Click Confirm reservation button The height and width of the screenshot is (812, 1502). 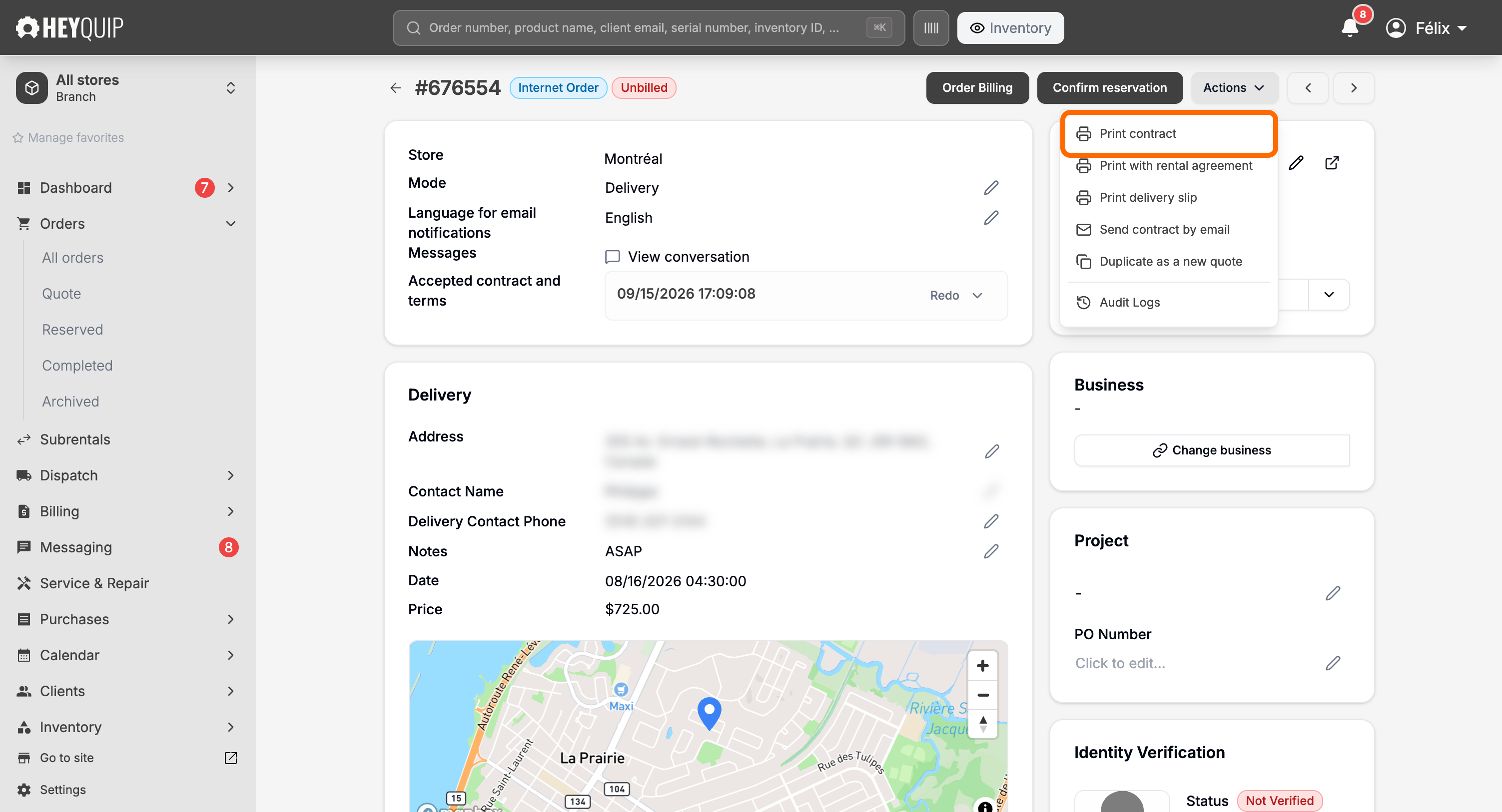click(x=1110, y=87)
